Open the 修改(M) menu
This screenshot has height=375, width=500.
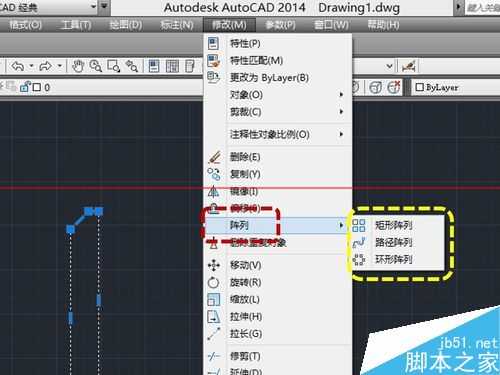pyautogui.click(x=229, y=25)
